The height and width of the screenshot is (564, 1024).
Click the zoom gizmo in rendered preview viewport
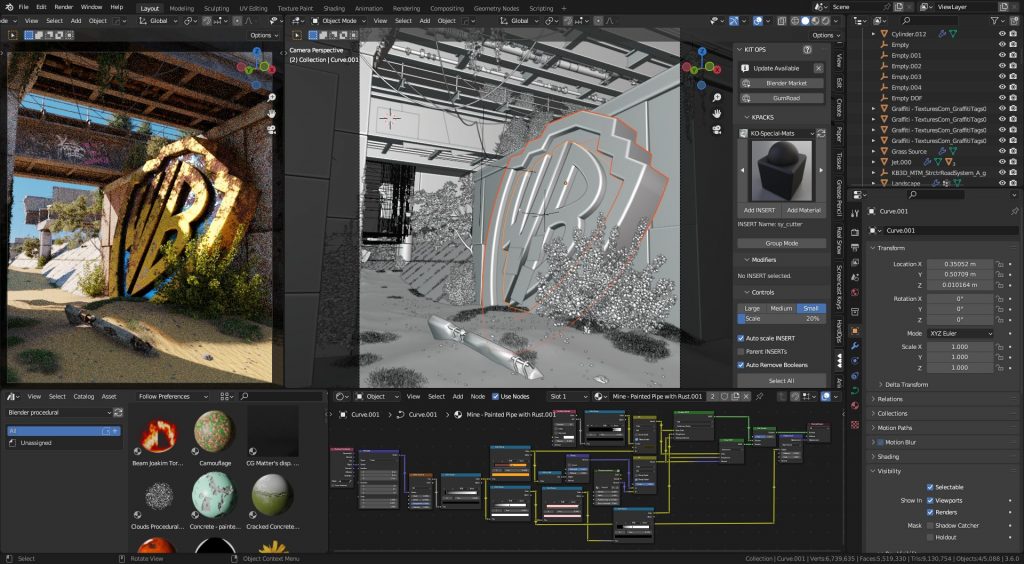click(270, 97)
